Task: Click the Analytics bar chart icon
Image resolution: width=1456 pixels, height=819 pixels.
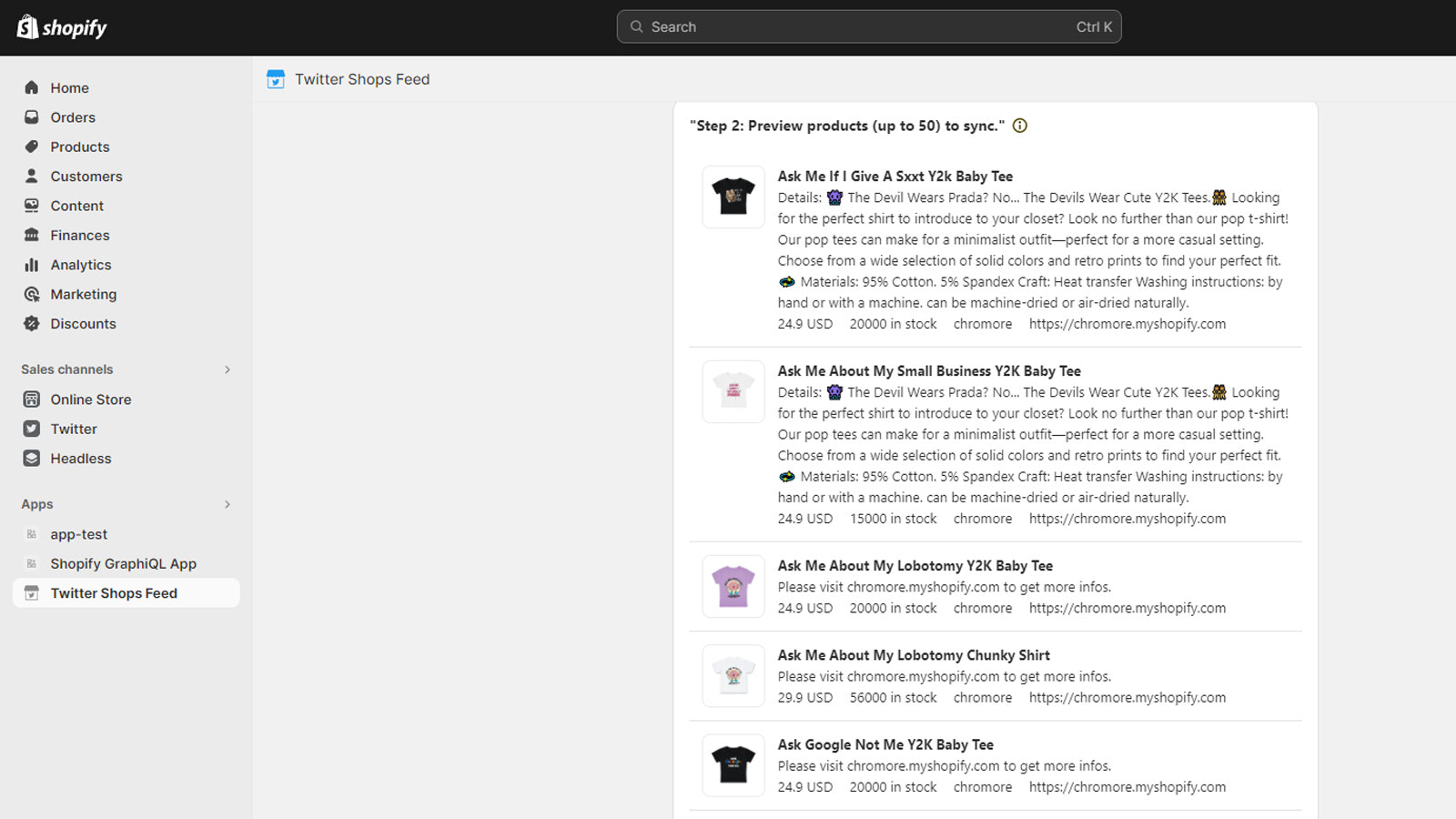Action: [32, 265]
